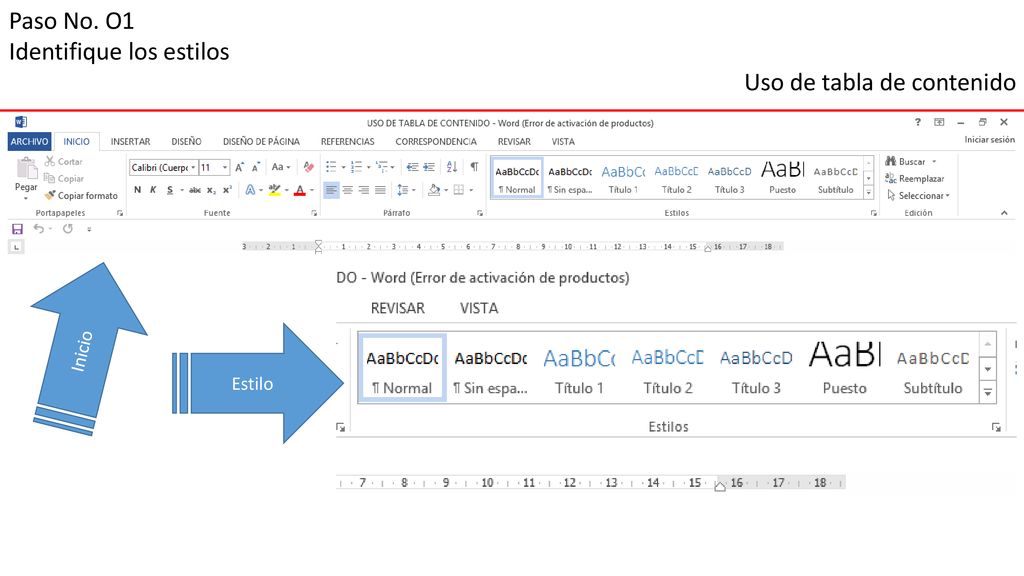
Task: Open the ARCHIVO tab
Action: click(29, 141)
